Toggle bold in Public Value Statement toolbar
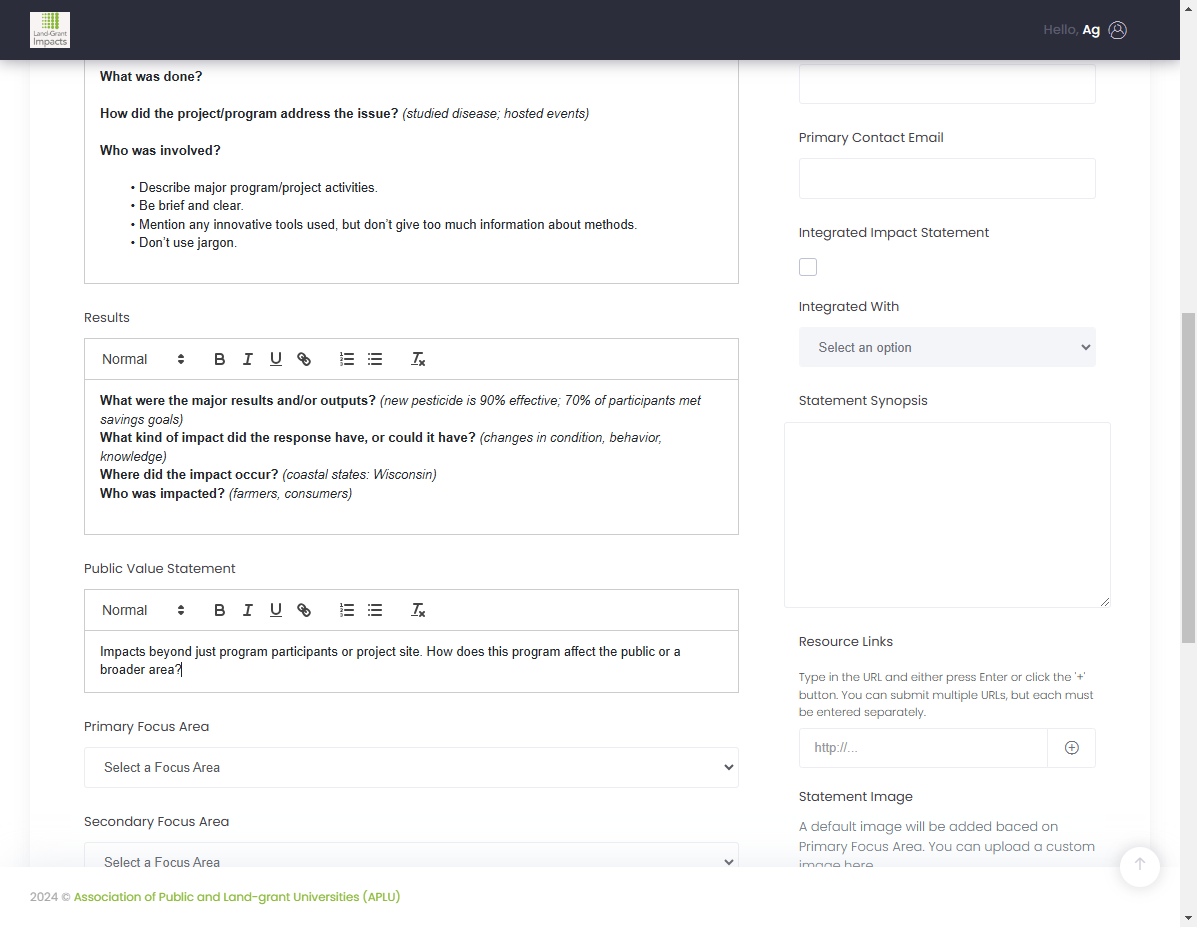 coord(220,610)
